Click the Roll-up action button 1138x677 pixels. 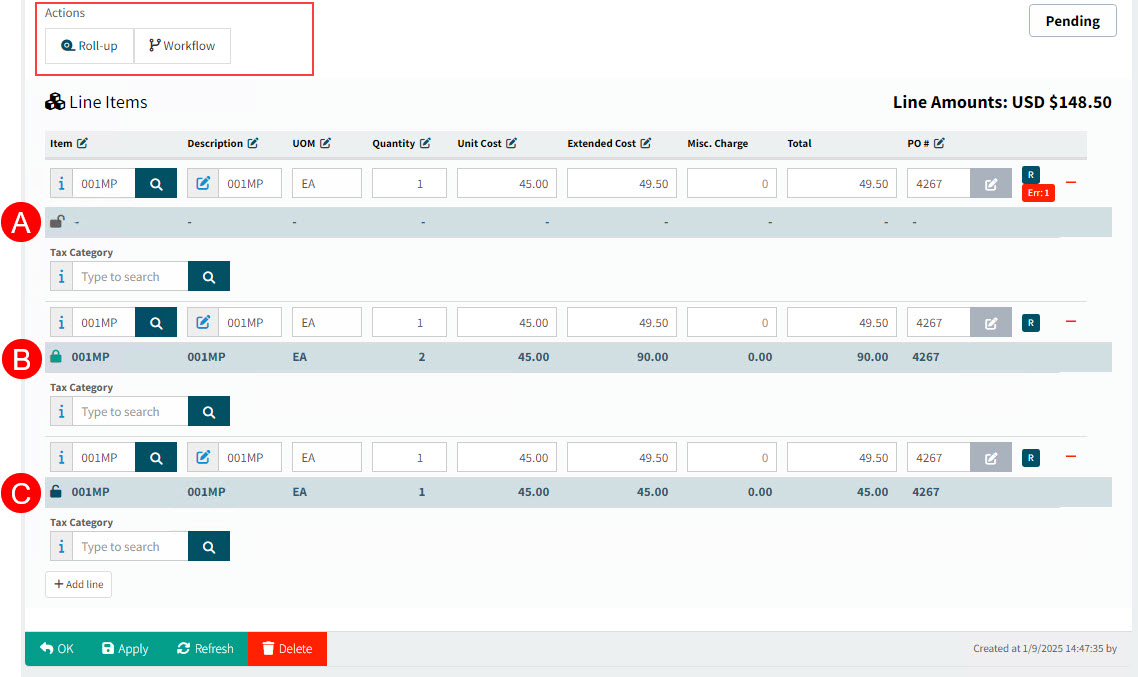click(89, 46)
